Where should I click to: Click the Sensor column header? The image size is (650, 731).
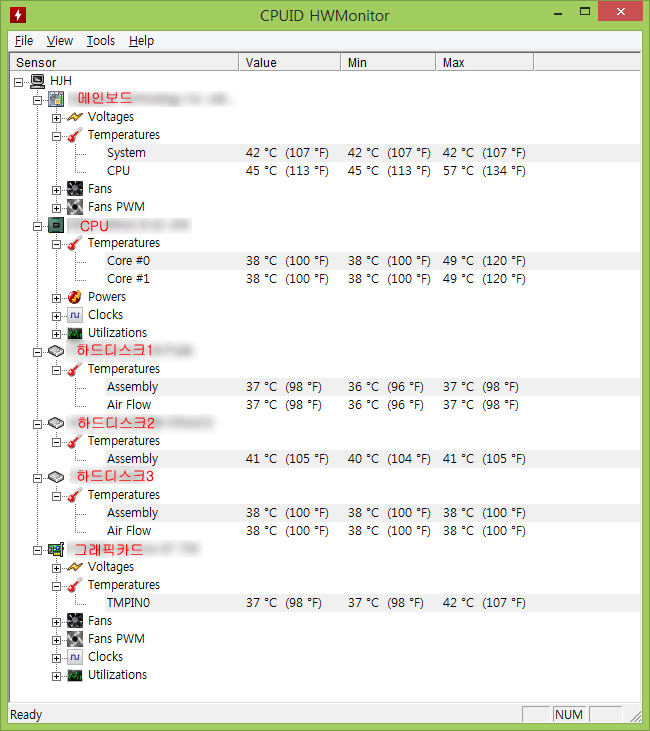[x=124, y=62]
